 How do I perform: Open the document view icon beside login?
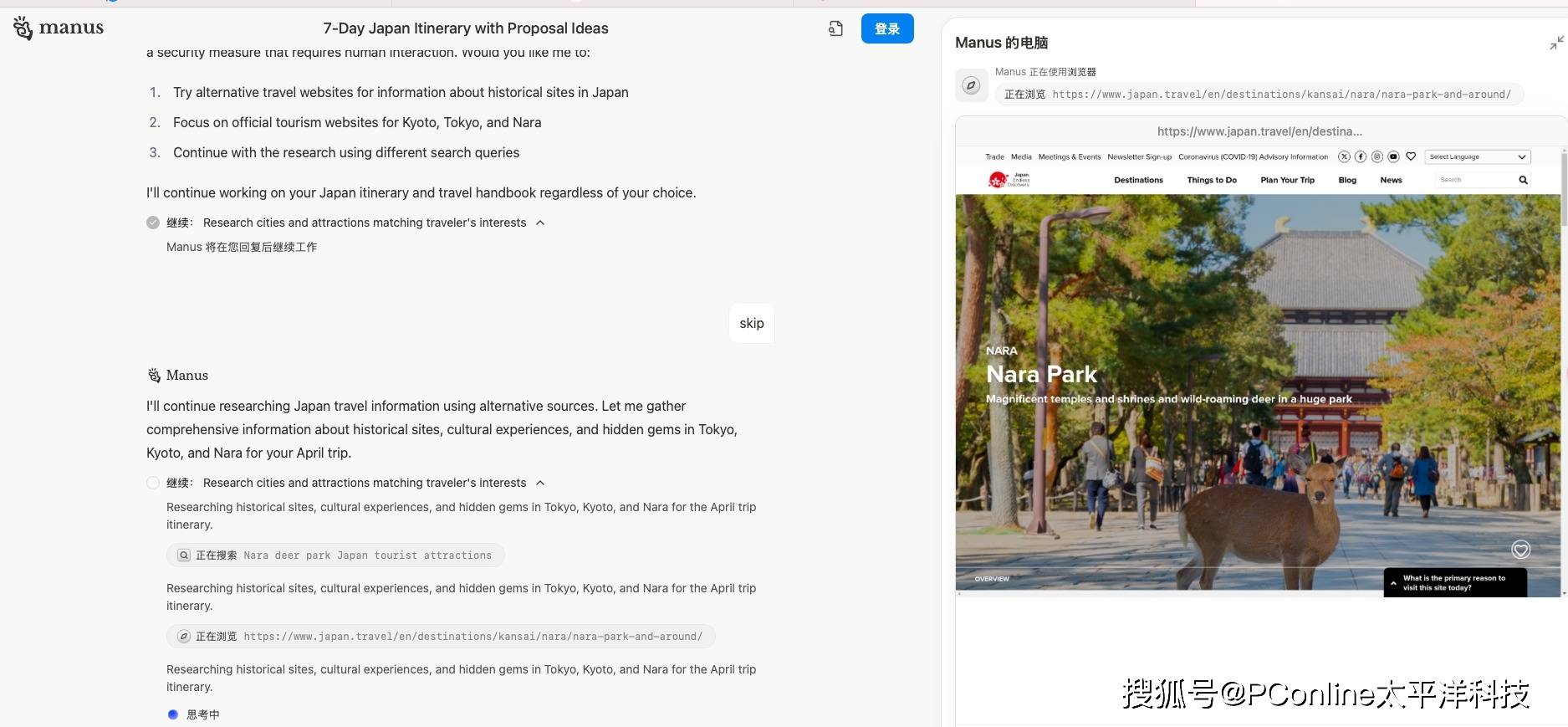tap(835, 28)
